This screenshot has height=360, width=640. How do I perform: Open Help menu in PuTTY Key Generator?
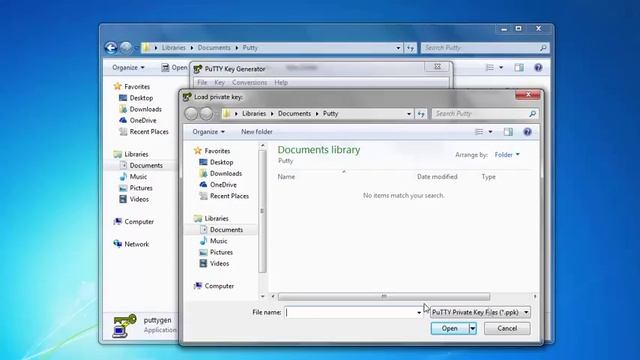[x=281, y=82]
